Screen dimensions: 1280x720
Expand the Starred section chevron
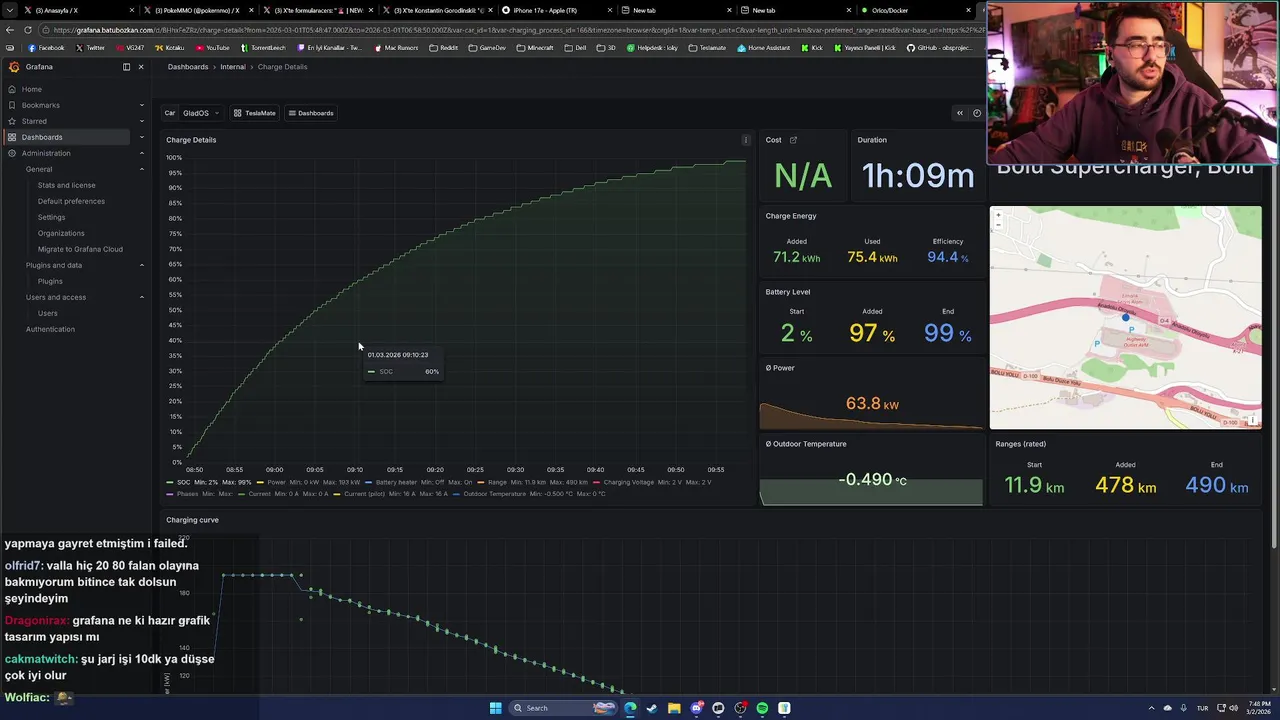tap(141, 121)
